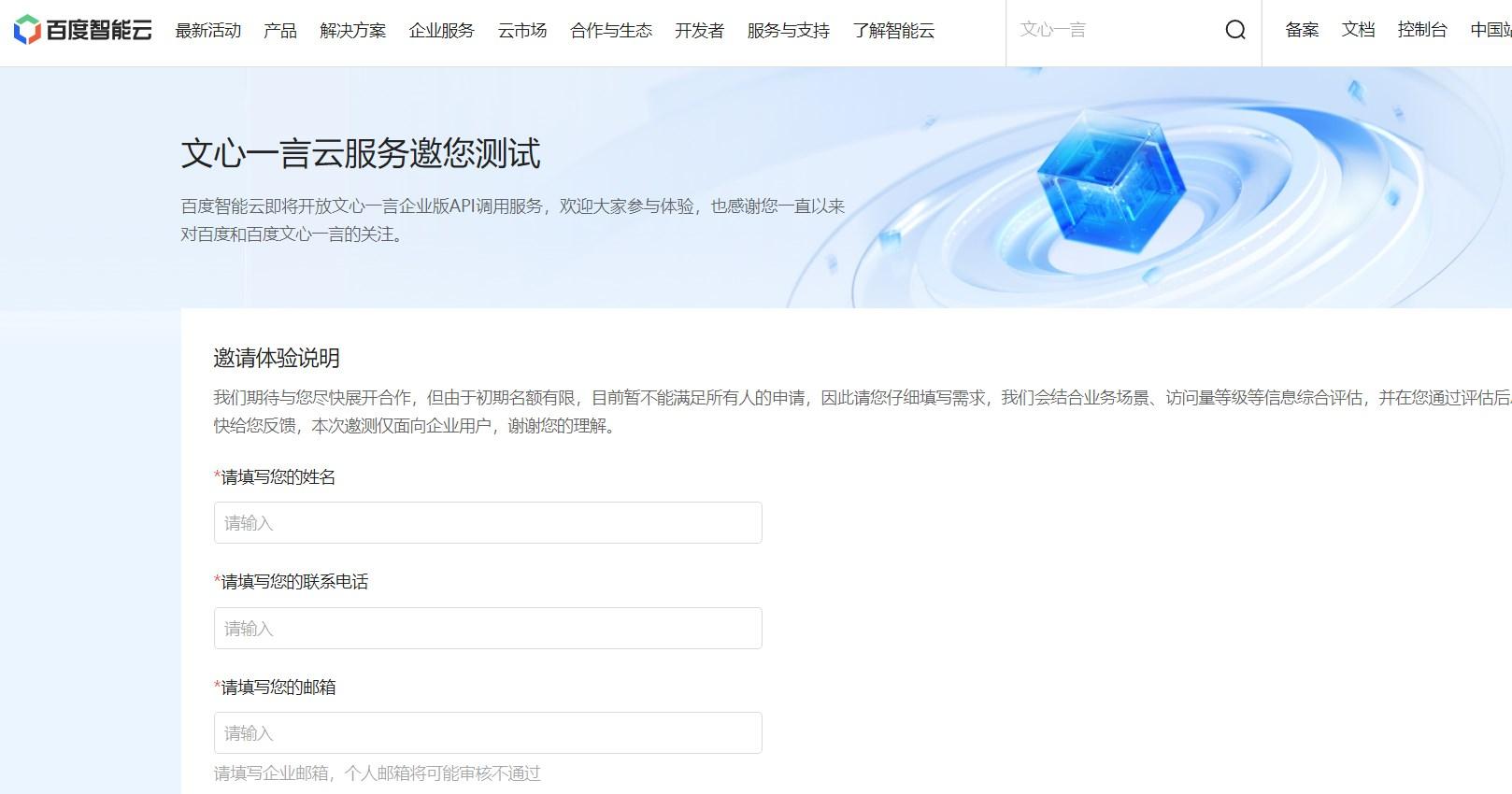1512x794 pixels.
Task: Click the Baidu AI Cloud logo
Action: (x=82, y=30)
